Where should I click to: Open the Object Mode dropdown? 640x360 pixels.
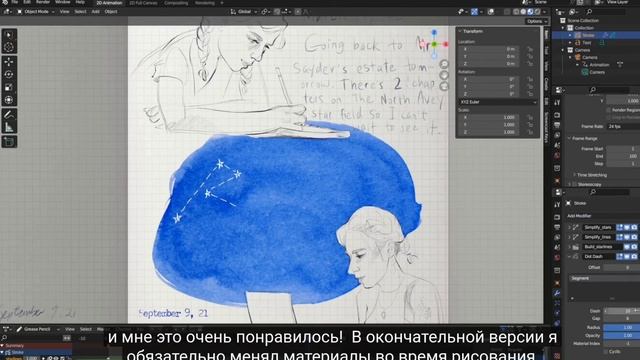click(36, 12)
